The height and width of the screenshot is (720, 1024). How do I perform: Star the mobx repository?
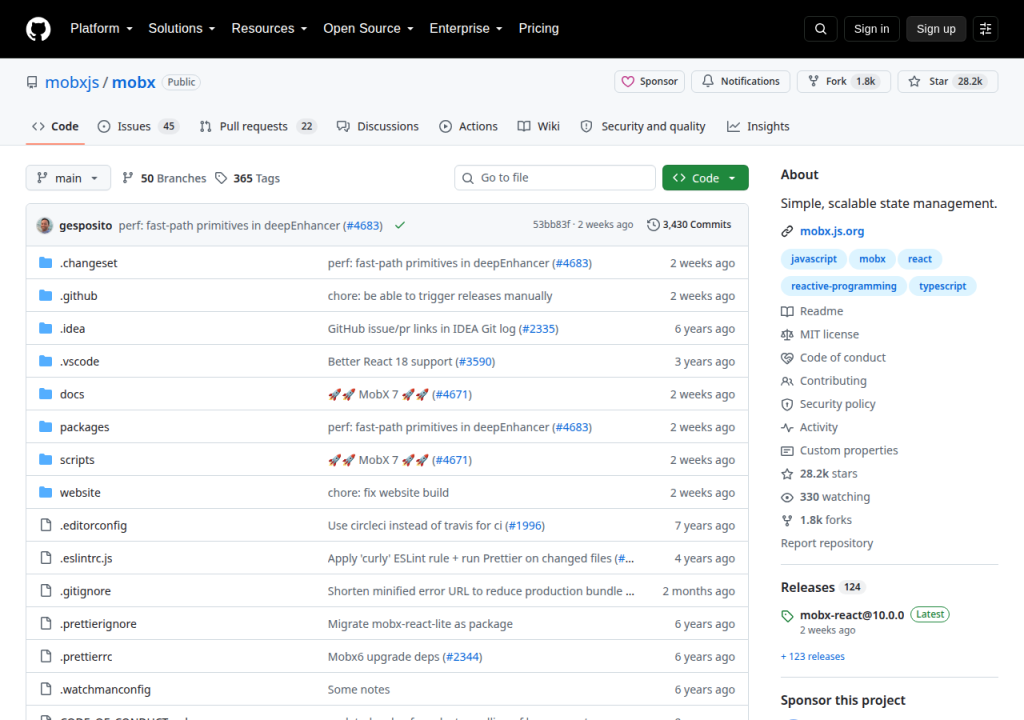pyautogui.click(x=948, y=82)
